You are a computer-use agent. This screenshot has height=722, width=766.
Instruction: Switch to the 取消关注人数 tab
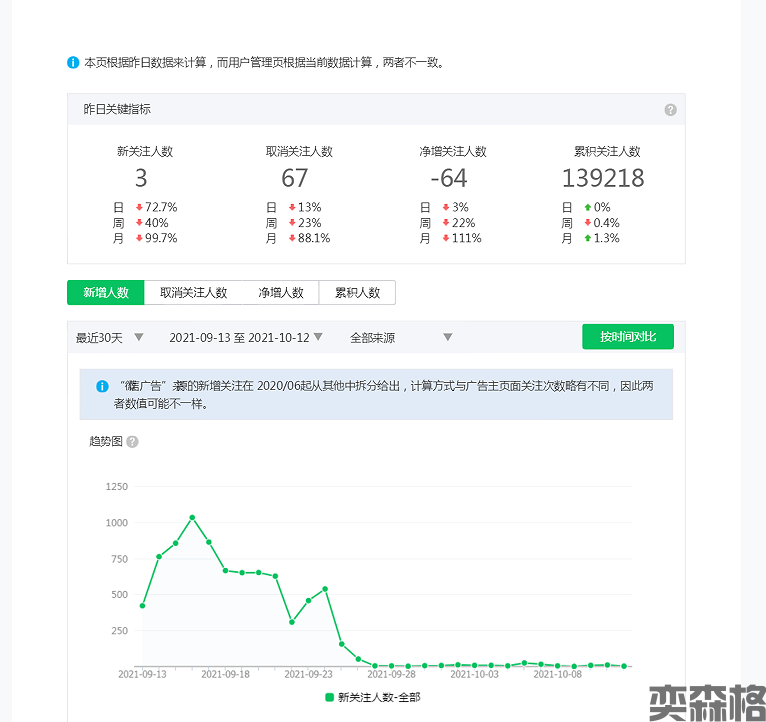pyautogui.click(x=194, y=293)
